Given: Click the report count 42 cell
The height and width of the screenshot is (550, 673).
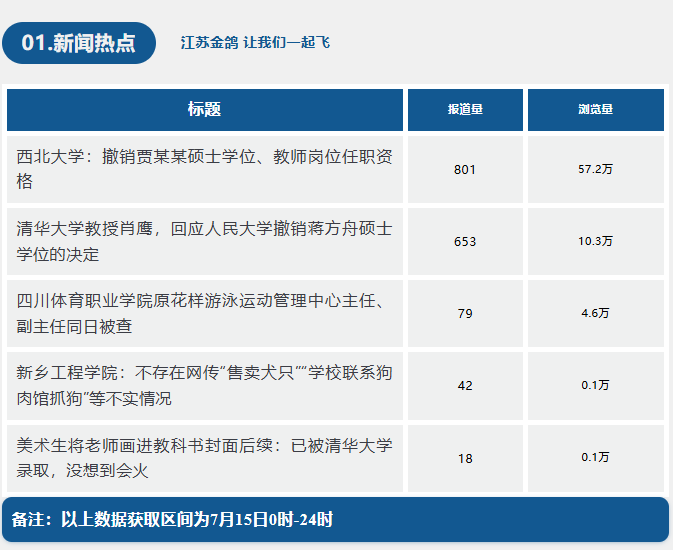Looking at the screenshot, I should [465, 386].
